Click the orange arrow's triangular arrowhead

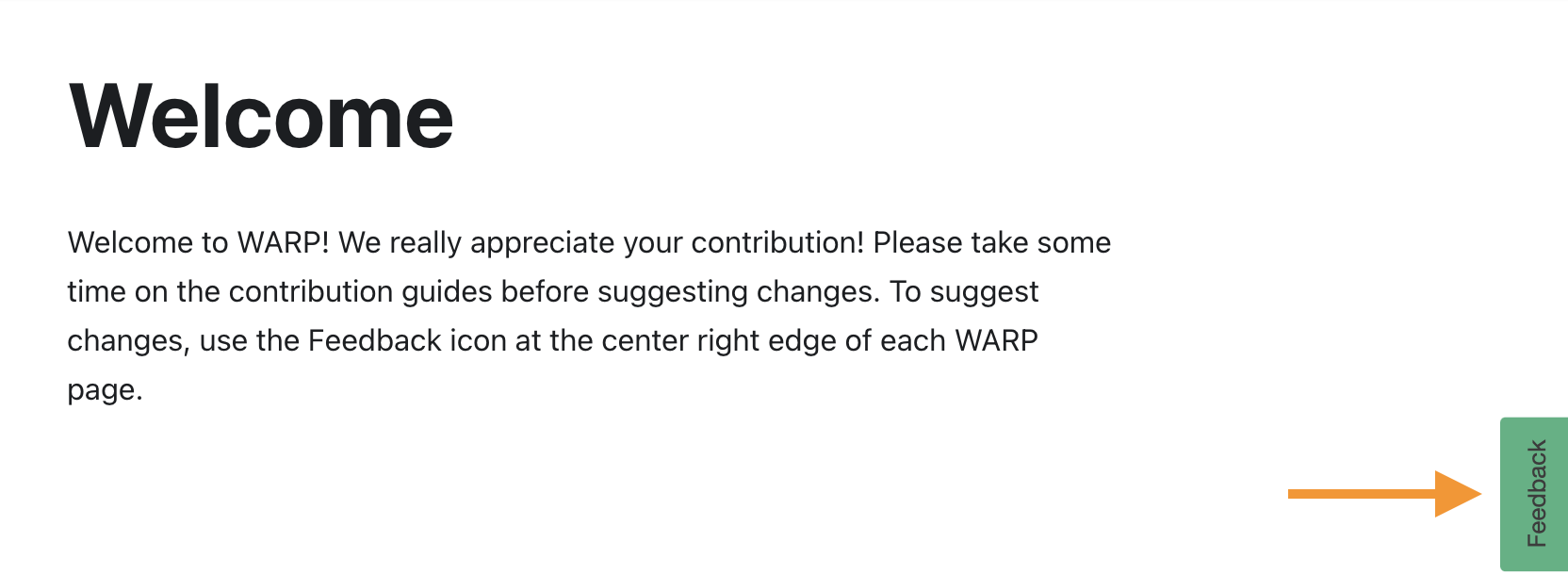point(1458,494)
